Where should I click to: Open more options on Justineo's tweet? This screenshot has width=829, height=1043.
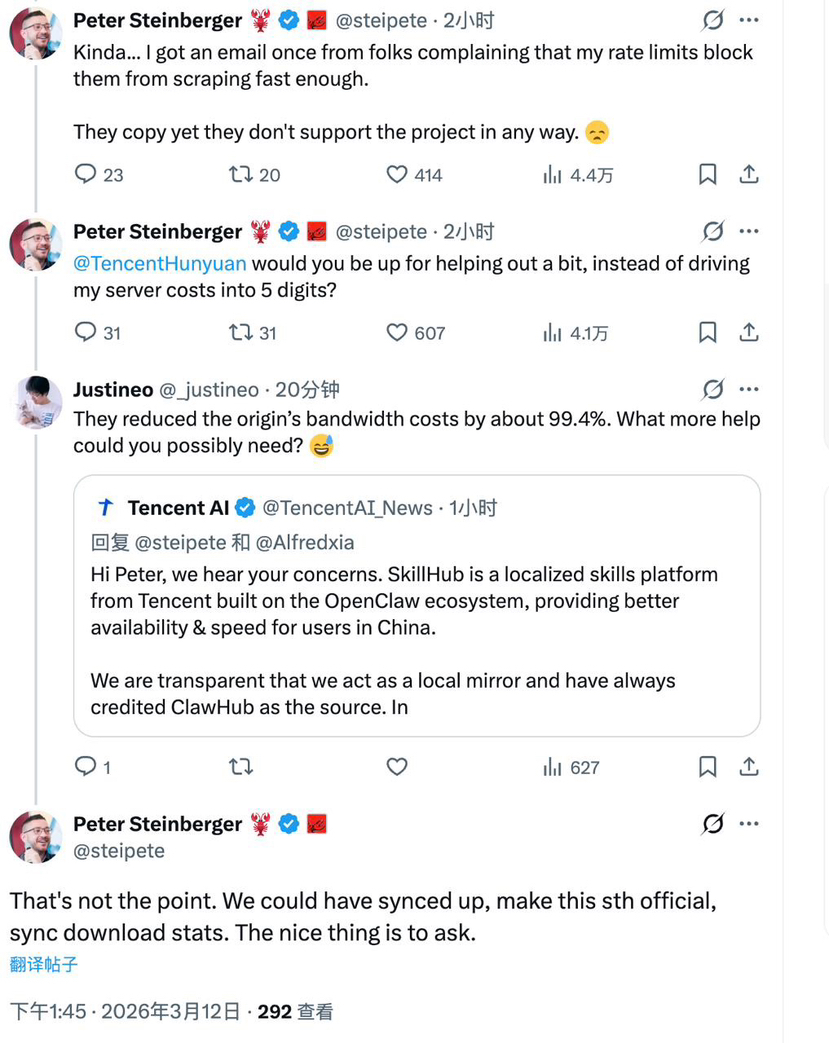(x=749, y=389)
